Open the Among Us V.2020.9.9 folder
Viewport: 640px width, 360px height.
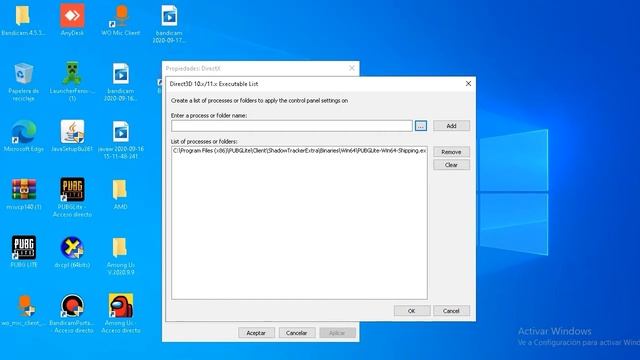click(120, 248)
